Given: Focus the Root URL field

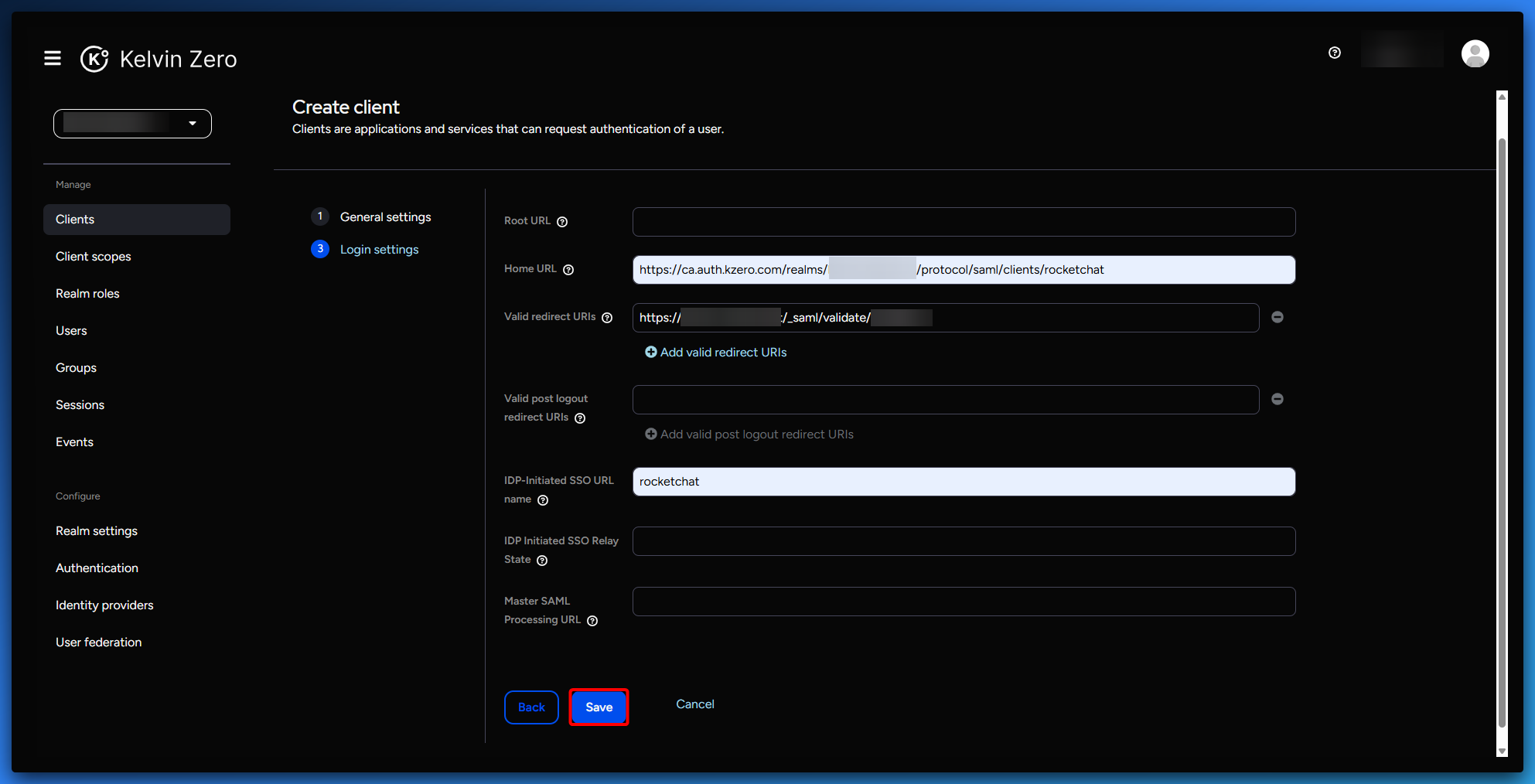Looking at the screenshot, I should point(964,222).
